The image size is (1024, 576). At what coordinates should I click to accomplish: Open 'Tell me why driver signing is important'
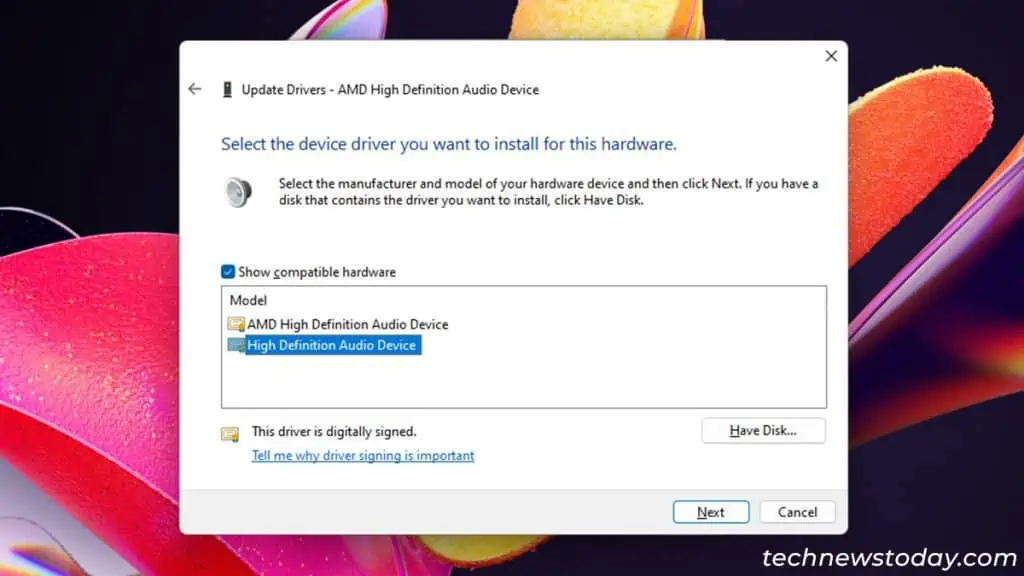click(363, 456)
